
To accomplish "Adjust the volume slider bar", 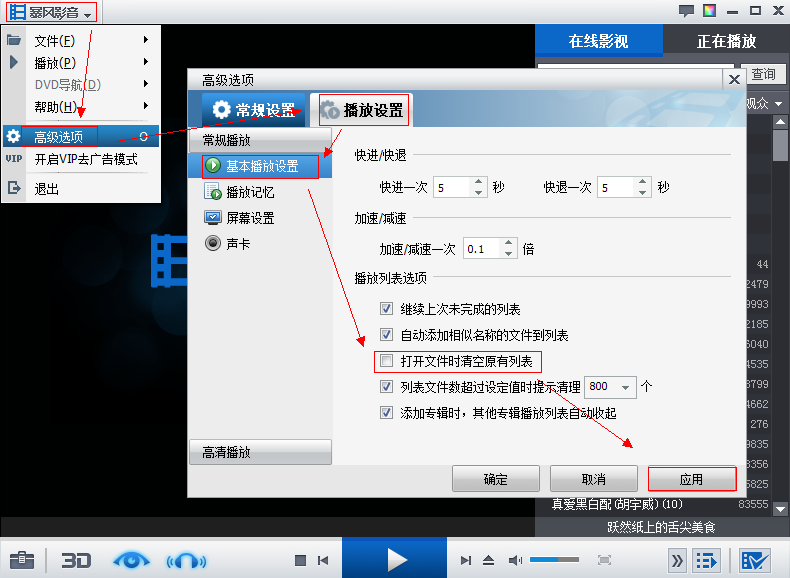I will pyautogui.click(x=554, y=560).
